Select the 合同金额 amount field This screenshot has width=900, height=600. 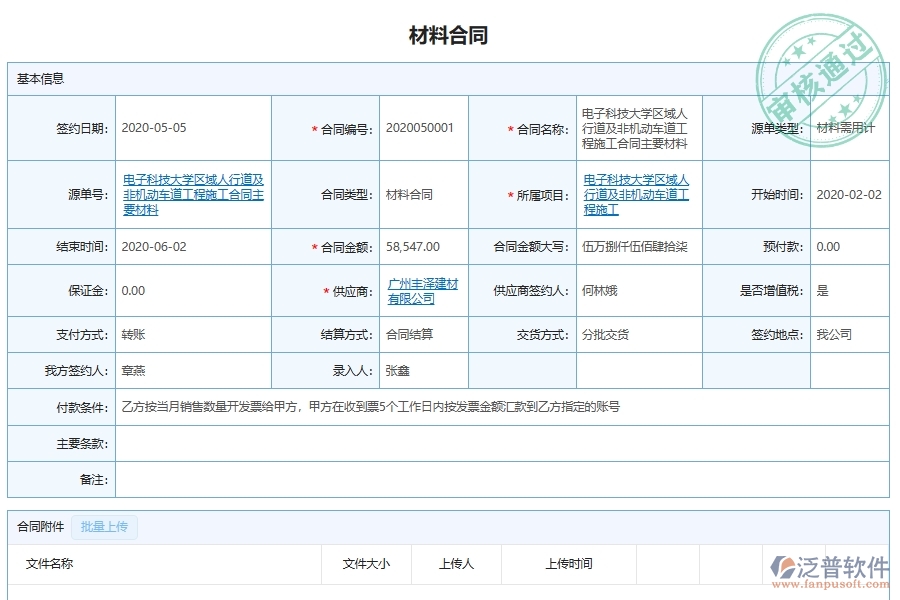[420, 246]
